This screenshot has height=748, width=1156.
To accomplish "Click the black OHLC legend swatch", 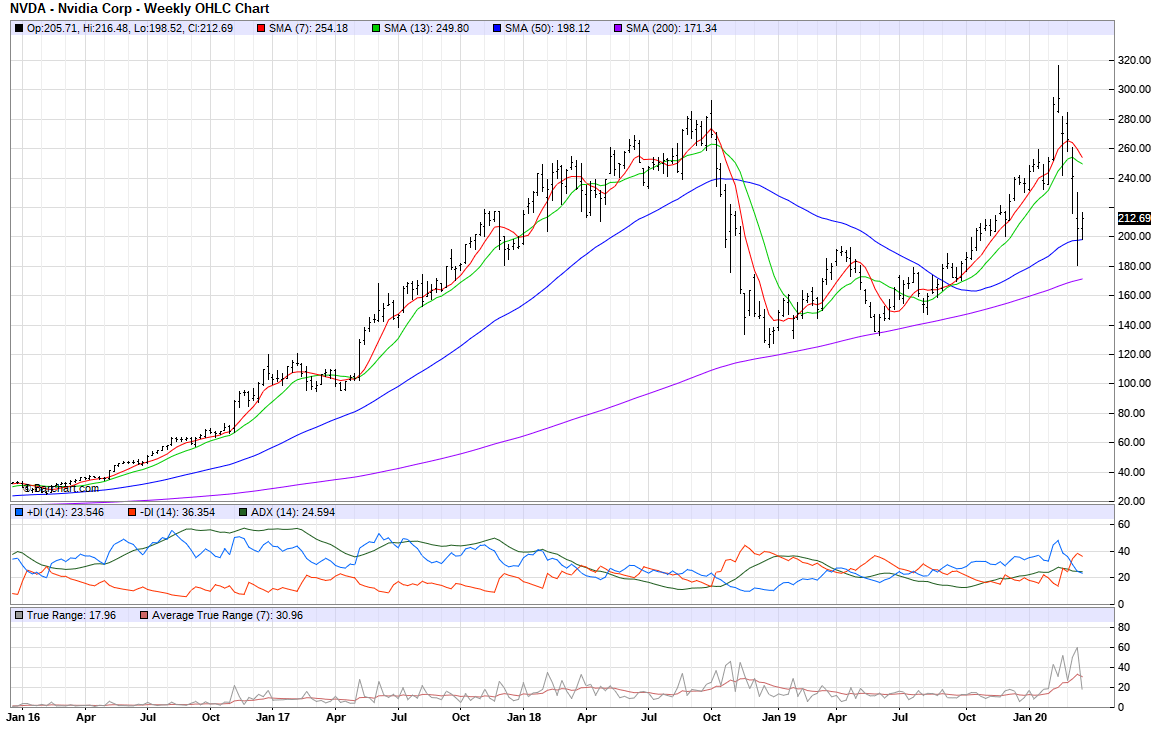I will tap(18, 29).
